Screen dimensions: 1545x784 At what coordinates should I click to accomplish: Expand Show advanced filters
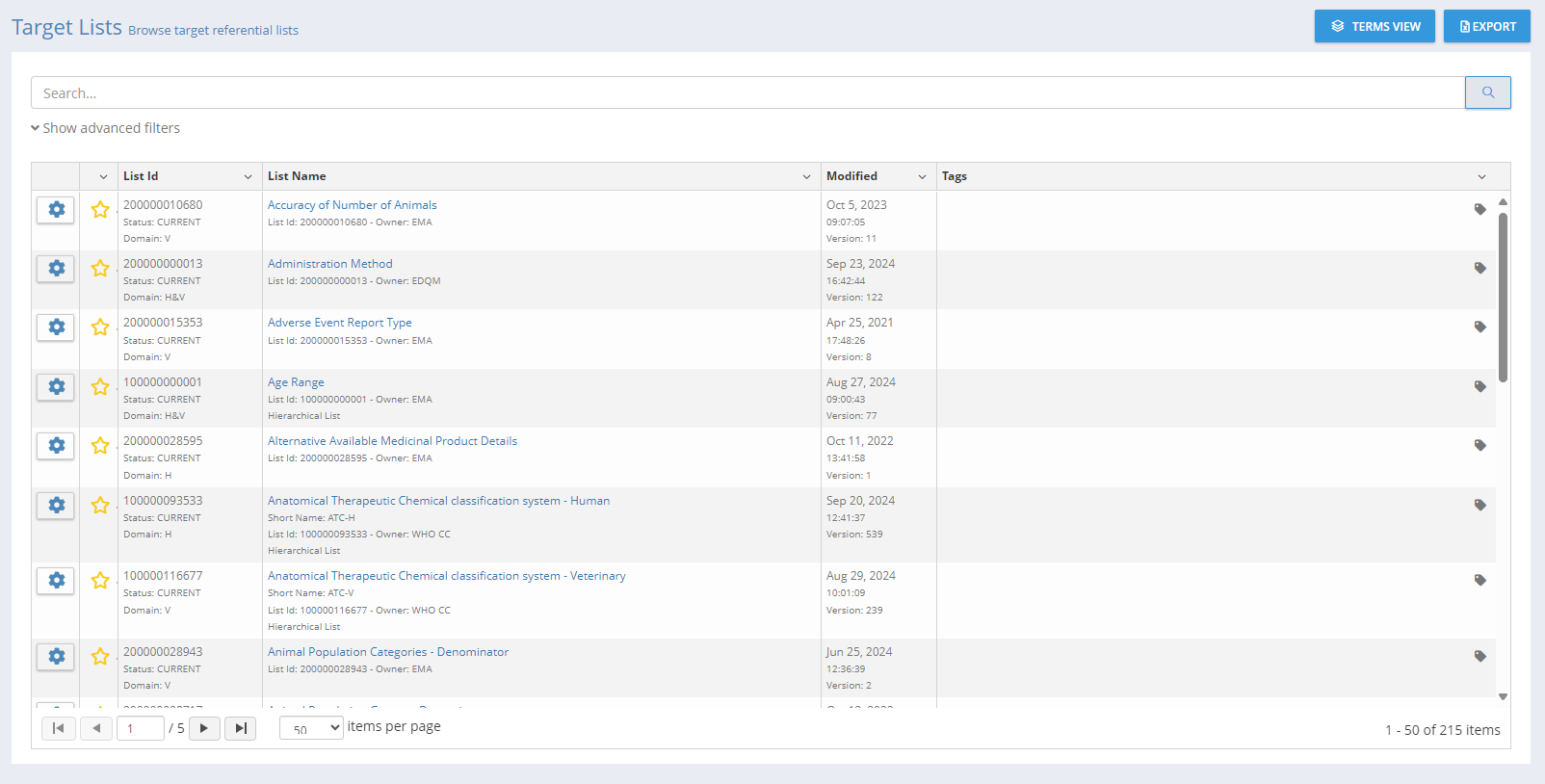[x=106, y=128]
